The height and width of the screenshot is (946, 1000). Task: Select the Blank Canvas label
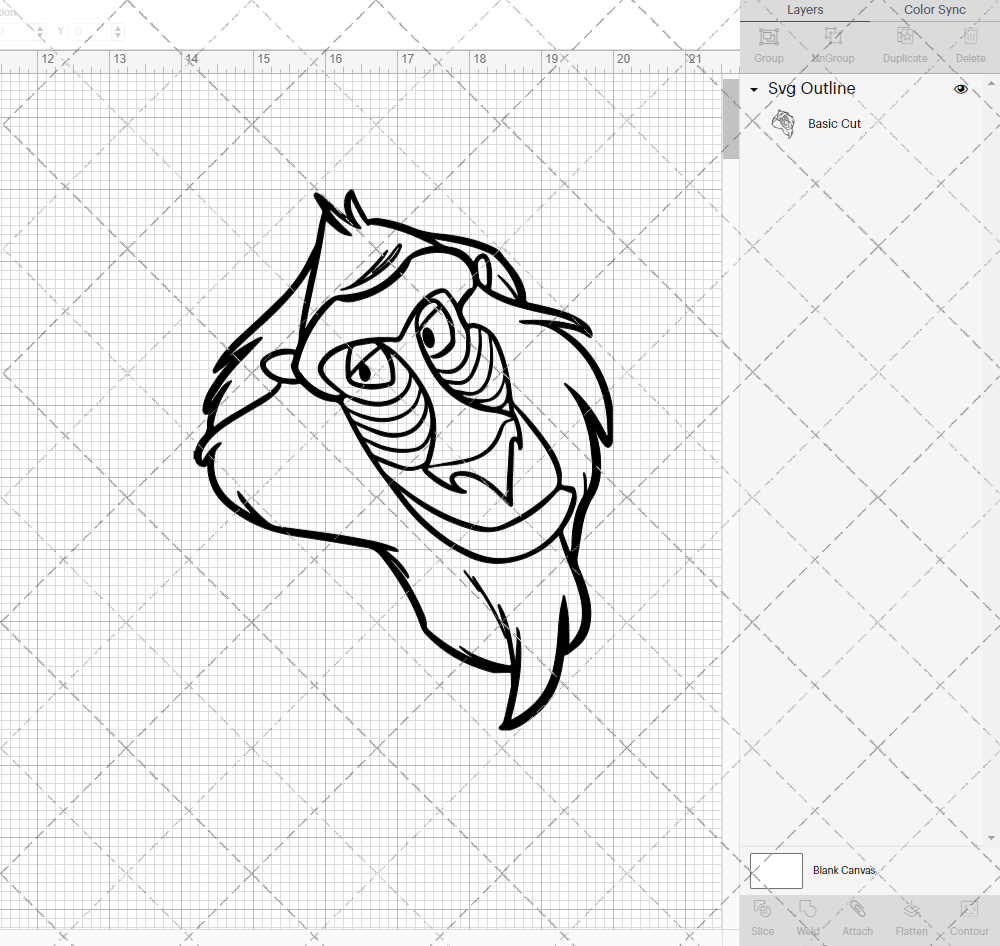(844, 870)
